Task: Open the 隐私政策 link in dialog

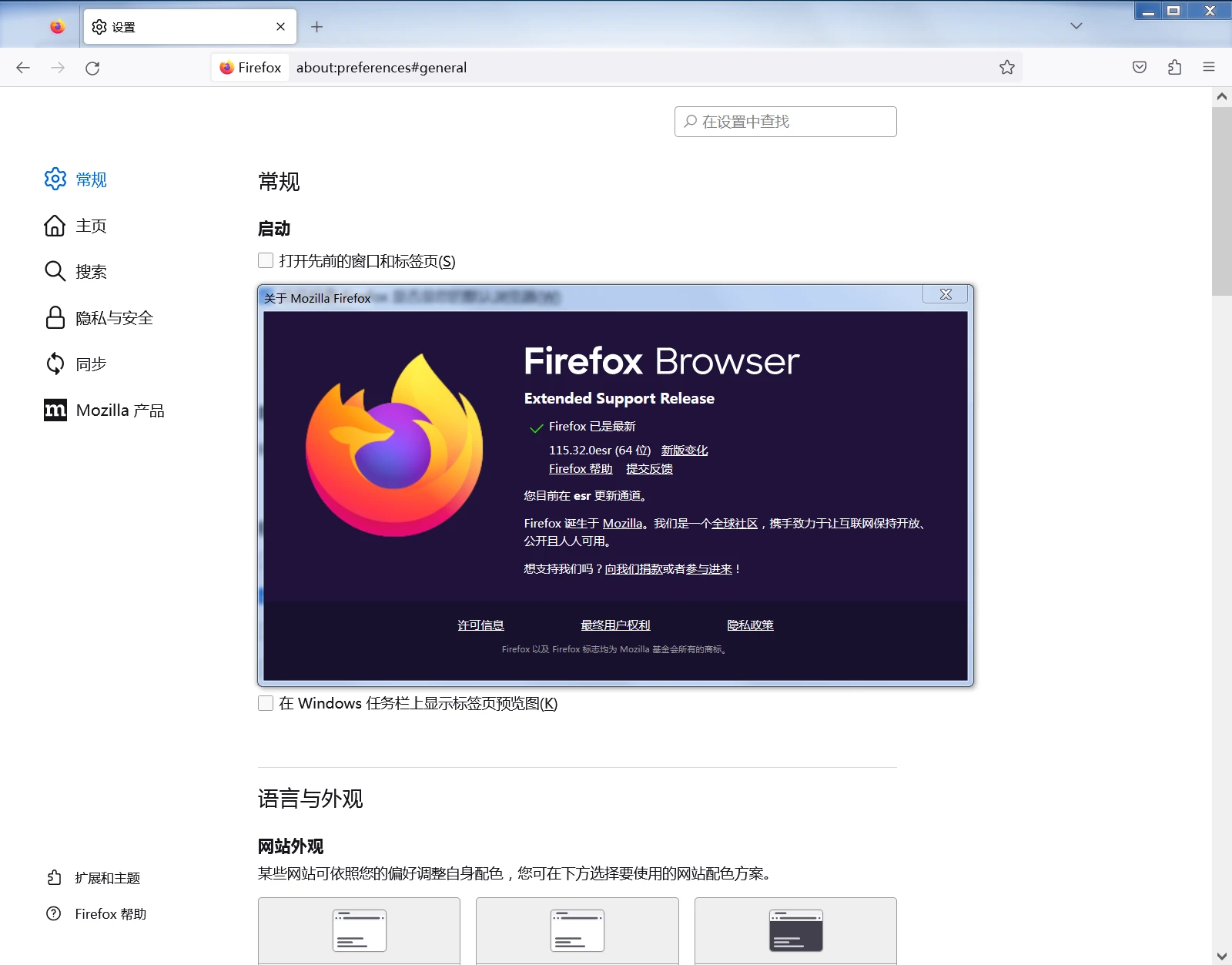Action: coord(750,625)
